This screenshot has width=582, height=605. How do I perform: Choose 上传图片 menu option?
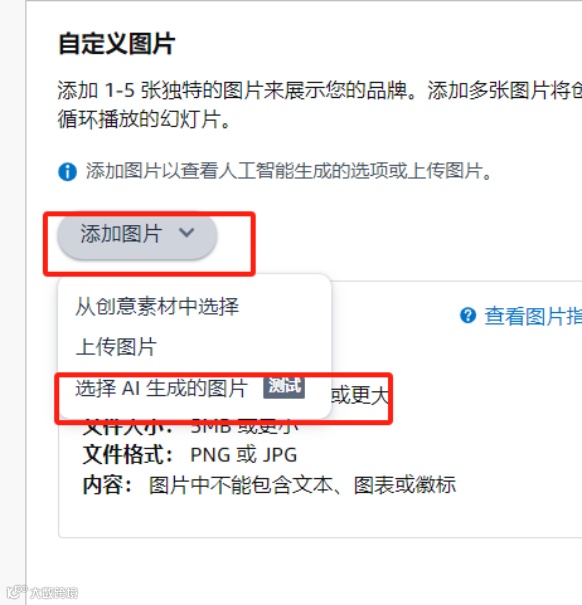(x=116, y=346)
